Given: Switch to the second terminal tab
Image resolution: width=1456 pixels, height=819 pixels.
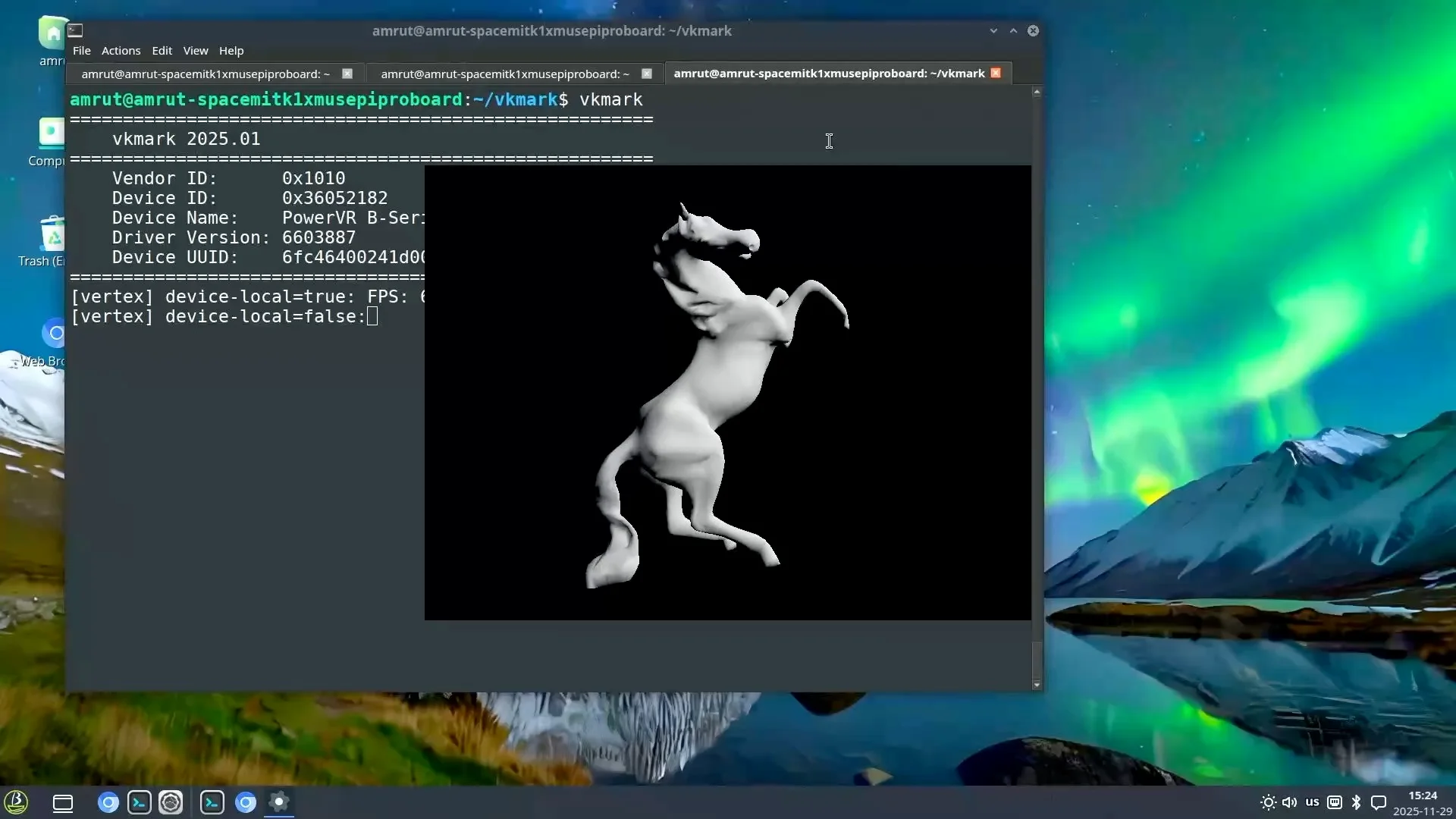Looking at the screenshot, I should click(504, 74).
